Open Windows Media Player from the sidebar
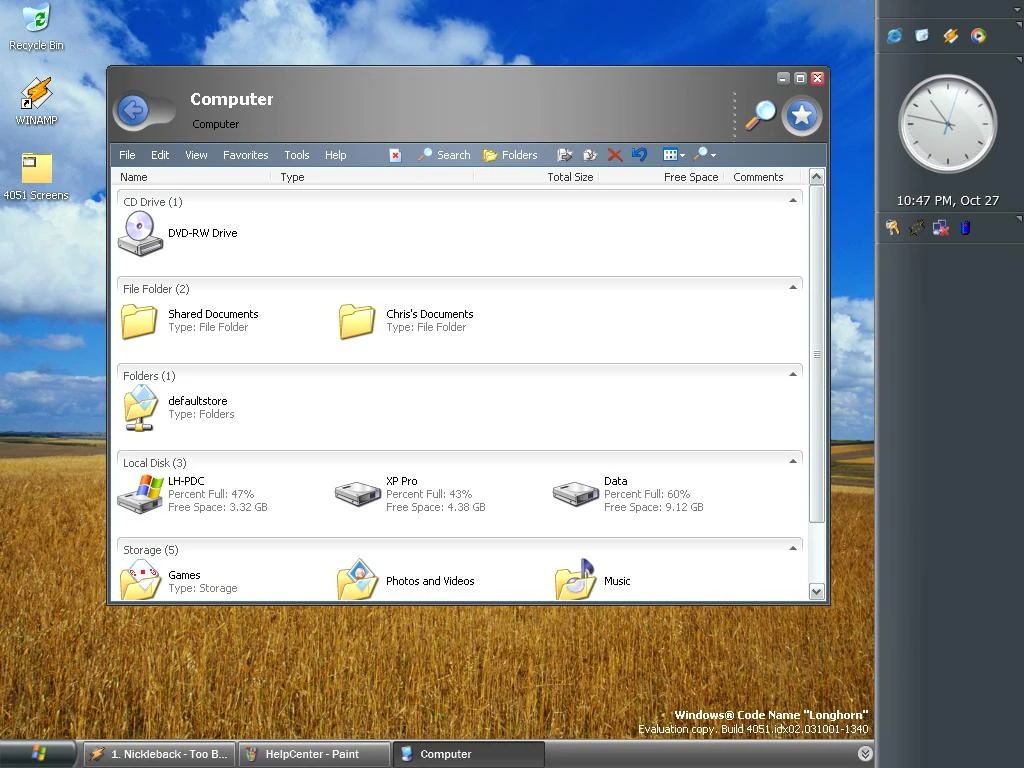This screenshot has height=768, width=1024. (x=978, y=35)
